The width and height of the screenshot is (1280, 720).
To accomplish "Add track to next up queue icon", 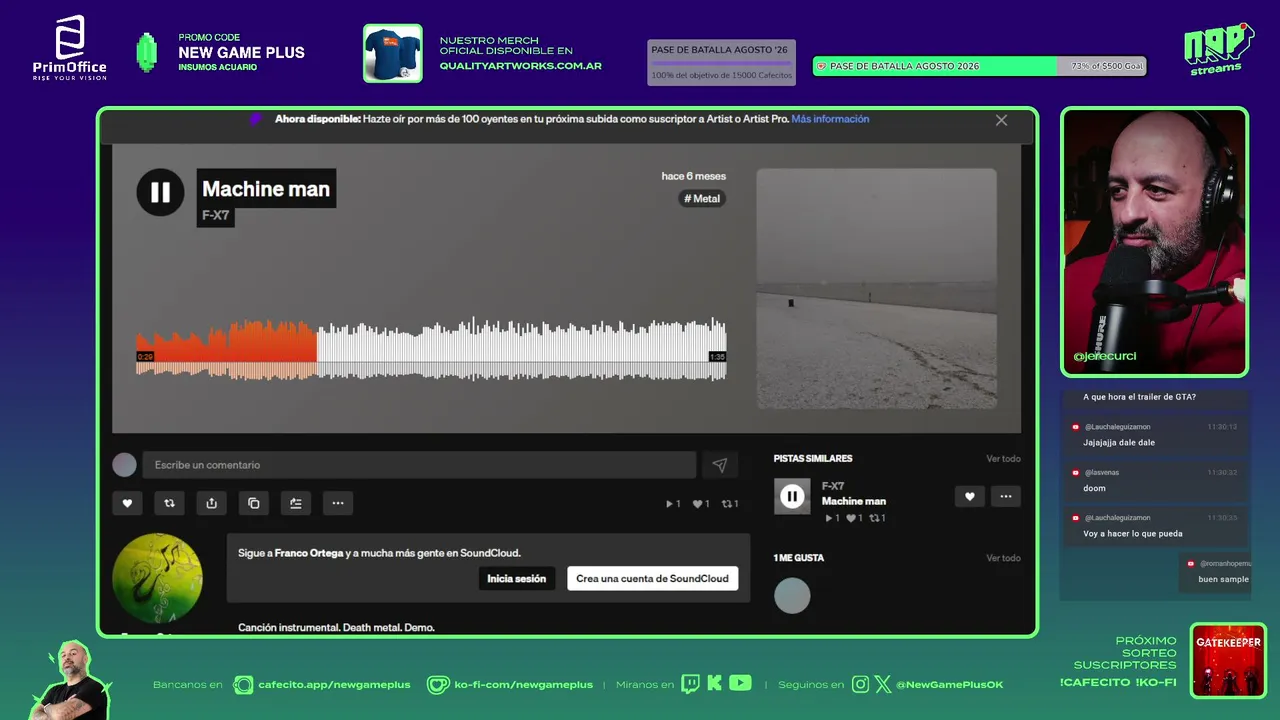I will [296, 503].
